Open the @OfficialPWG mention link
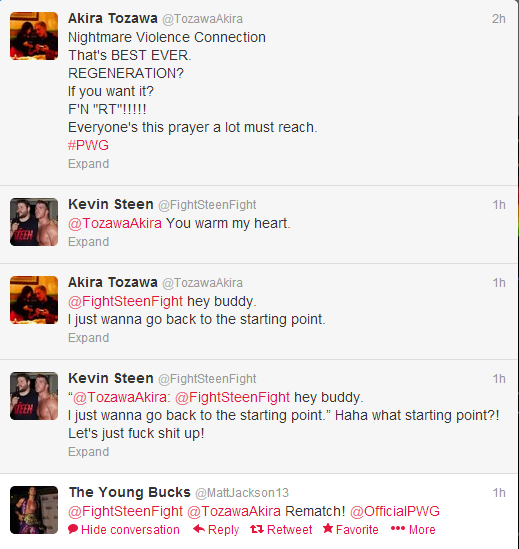 pyautogui.click(x=395, y=512)
